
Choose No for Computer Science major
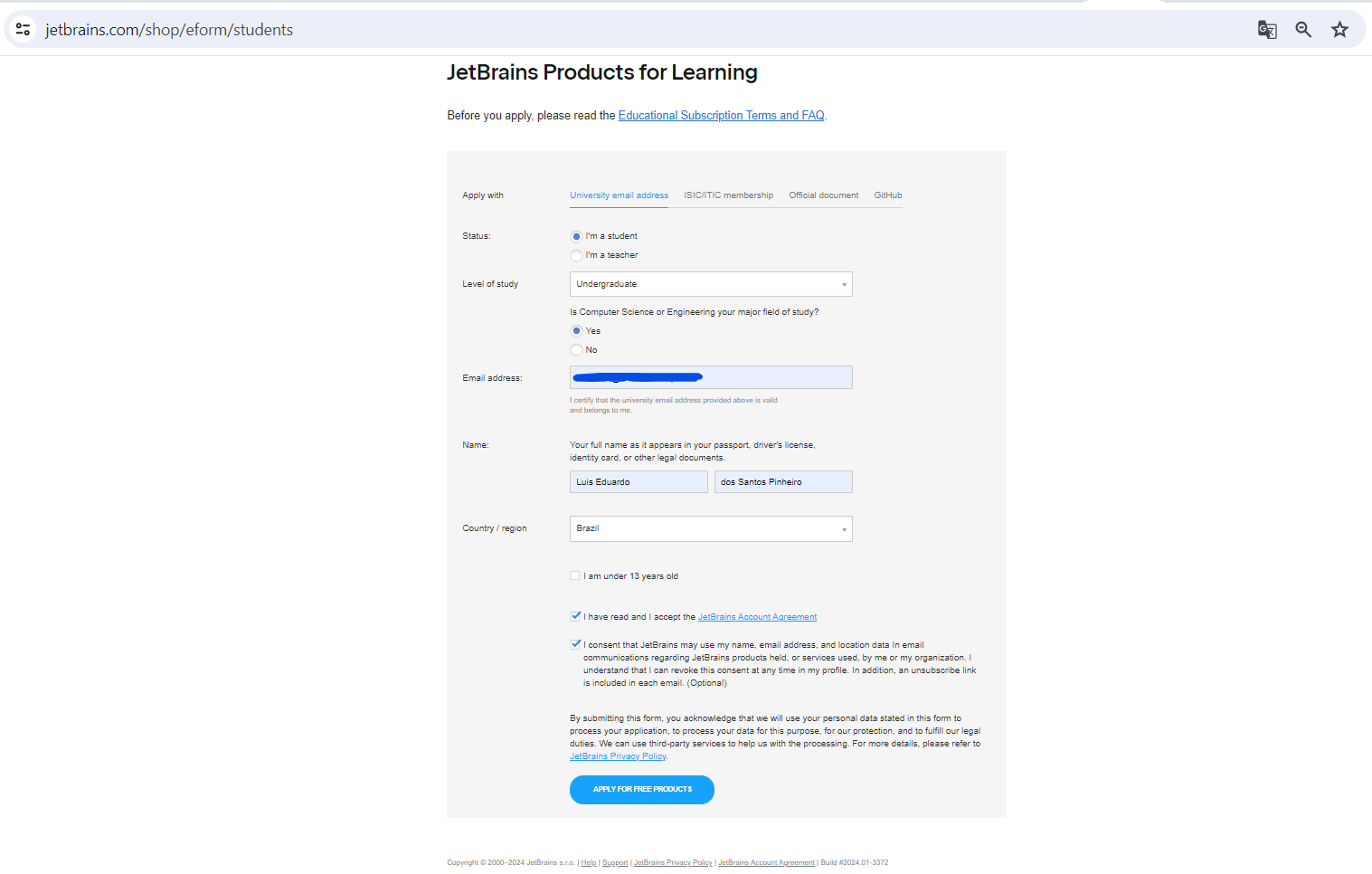coord(576,350)
